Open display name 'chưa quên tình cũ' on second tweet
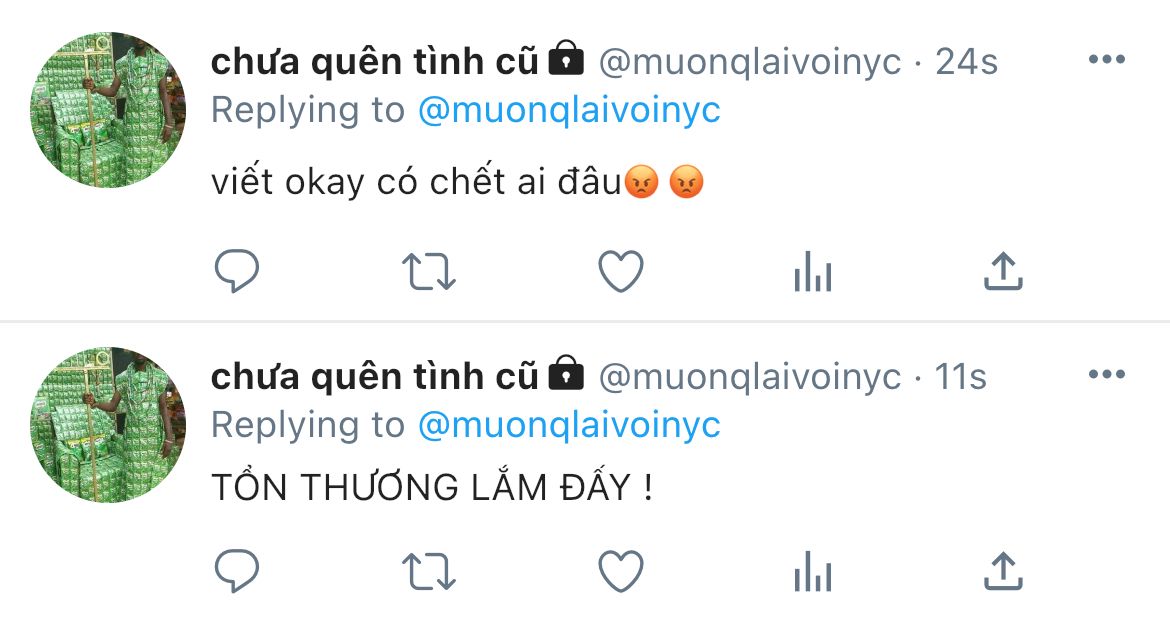This screenshot has height=620, width=1170. (375, 376)
